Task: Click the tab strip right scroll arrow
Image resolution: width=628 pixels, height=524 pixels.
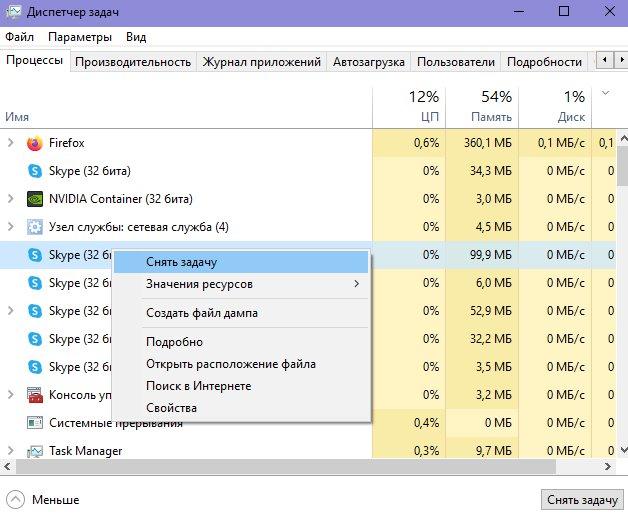Action: click(621, 60)
